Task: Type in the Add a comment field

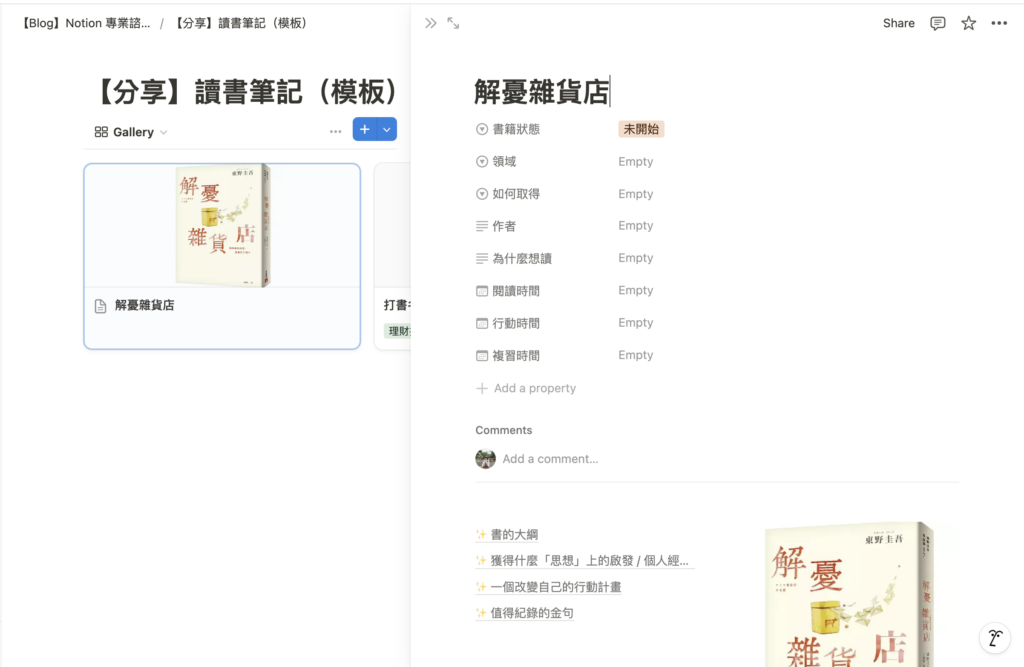Action: (x=550, y=459)
